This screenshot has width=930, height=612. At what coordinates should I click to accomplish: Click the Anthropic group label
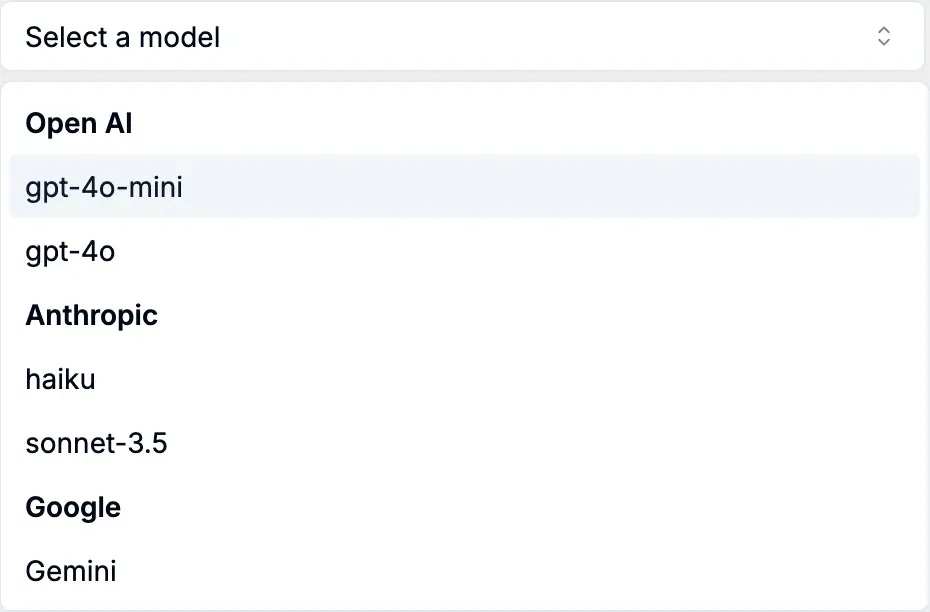91,315
